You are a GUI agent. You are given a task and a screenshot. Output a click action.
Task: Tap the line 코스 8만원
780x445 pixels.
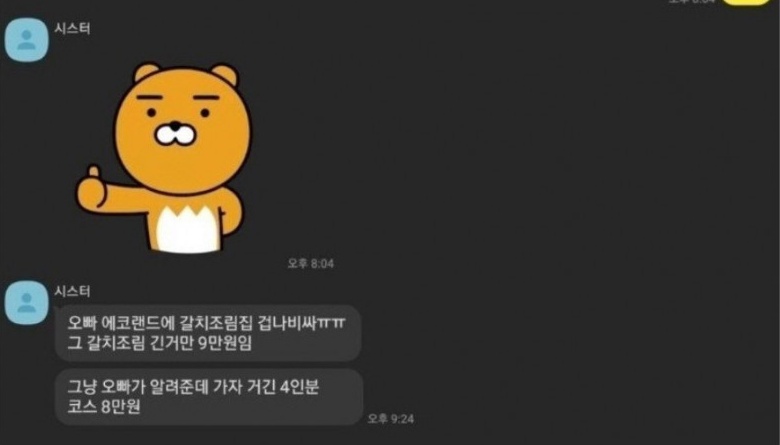coord(104,407)
